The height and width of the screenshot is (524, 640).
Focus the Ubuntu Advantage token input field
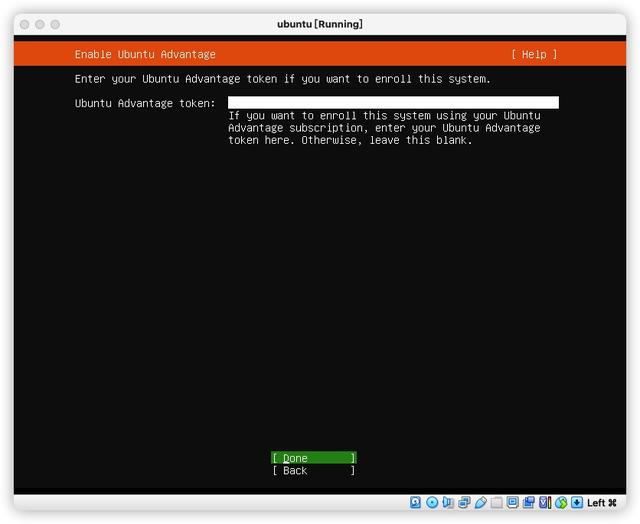point(393,102)
